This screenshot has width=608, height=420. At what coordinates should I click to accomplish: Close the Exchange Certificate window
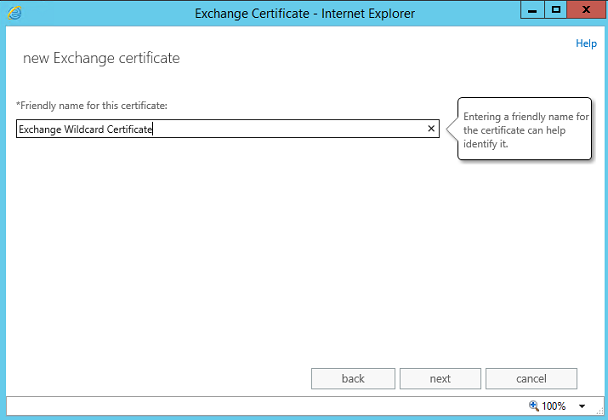tap(586, 10)
